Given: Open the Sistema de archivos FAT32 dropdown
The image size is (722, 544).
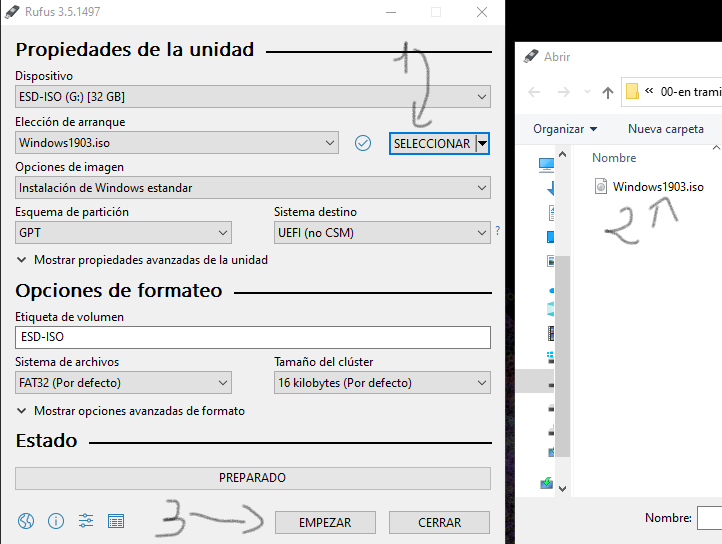Looking at the screenshot, I should 123,383.
